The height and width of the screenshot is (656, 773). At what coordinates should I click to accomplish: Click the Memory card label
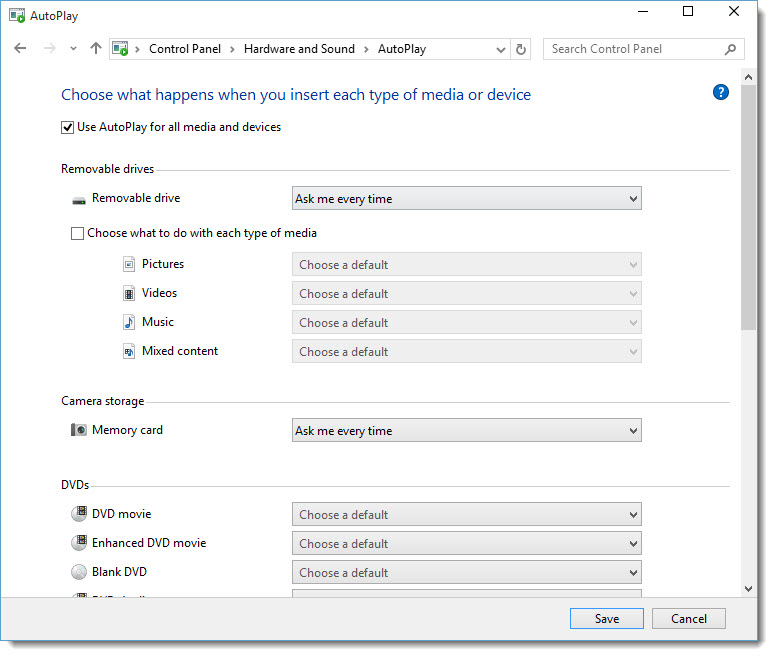click(127, 430)
